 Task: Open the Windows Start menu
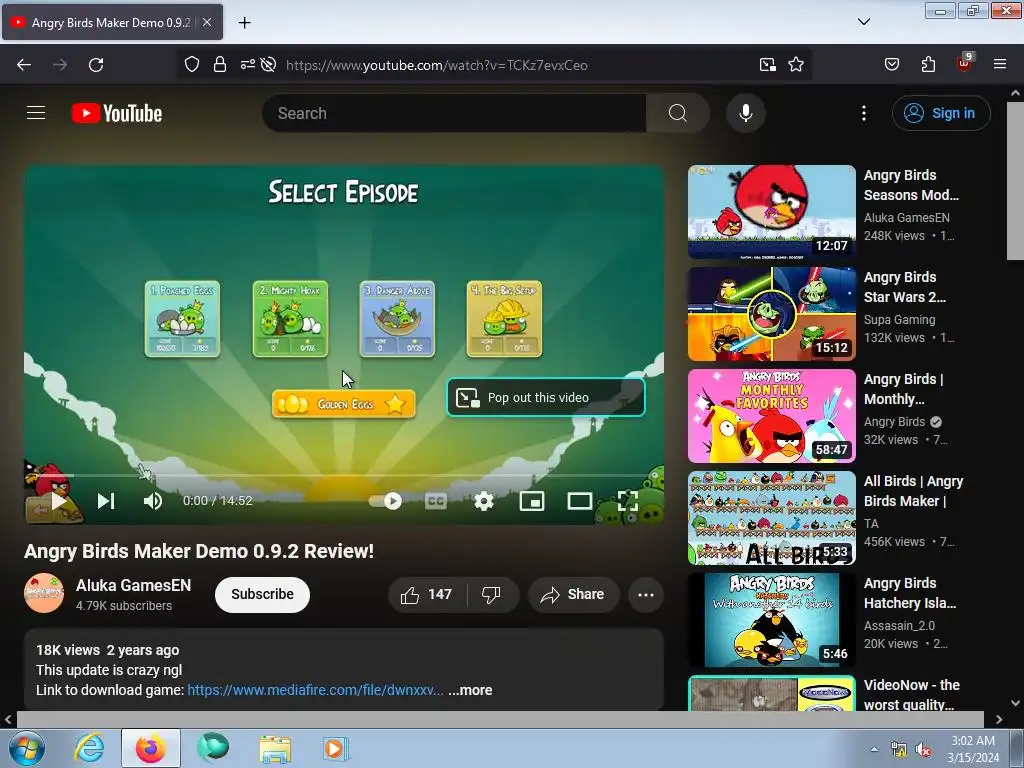coord(27,748)
